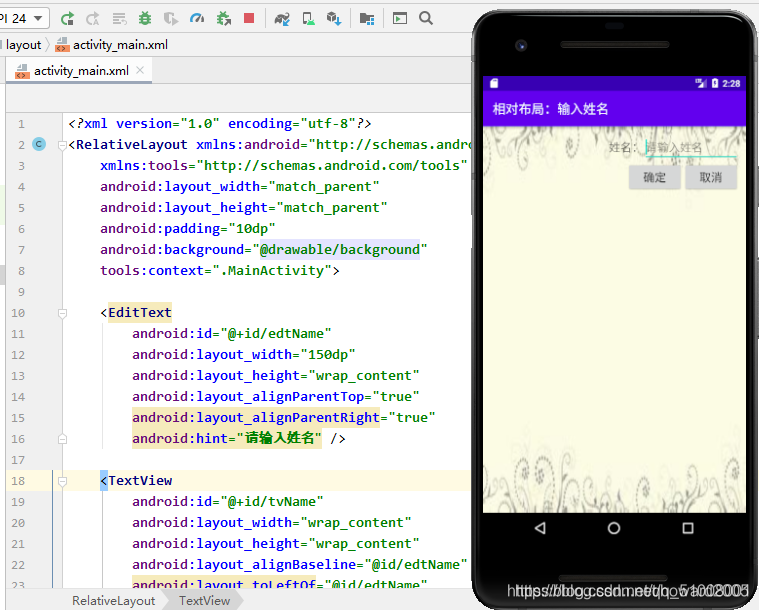Click the 取消 button in emulator

pos(711,177)
